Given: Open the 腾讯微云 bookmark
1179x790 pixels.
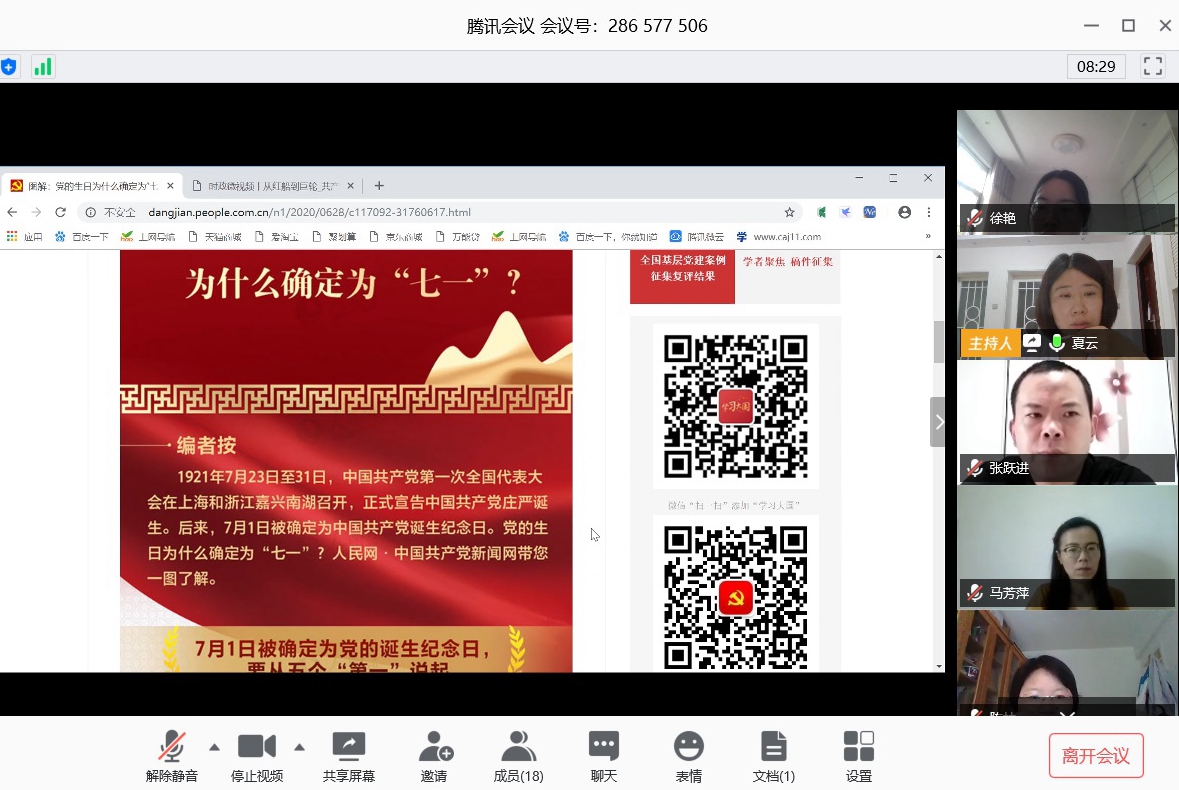Looking at the screenshot, I should [x=697, y=237].
